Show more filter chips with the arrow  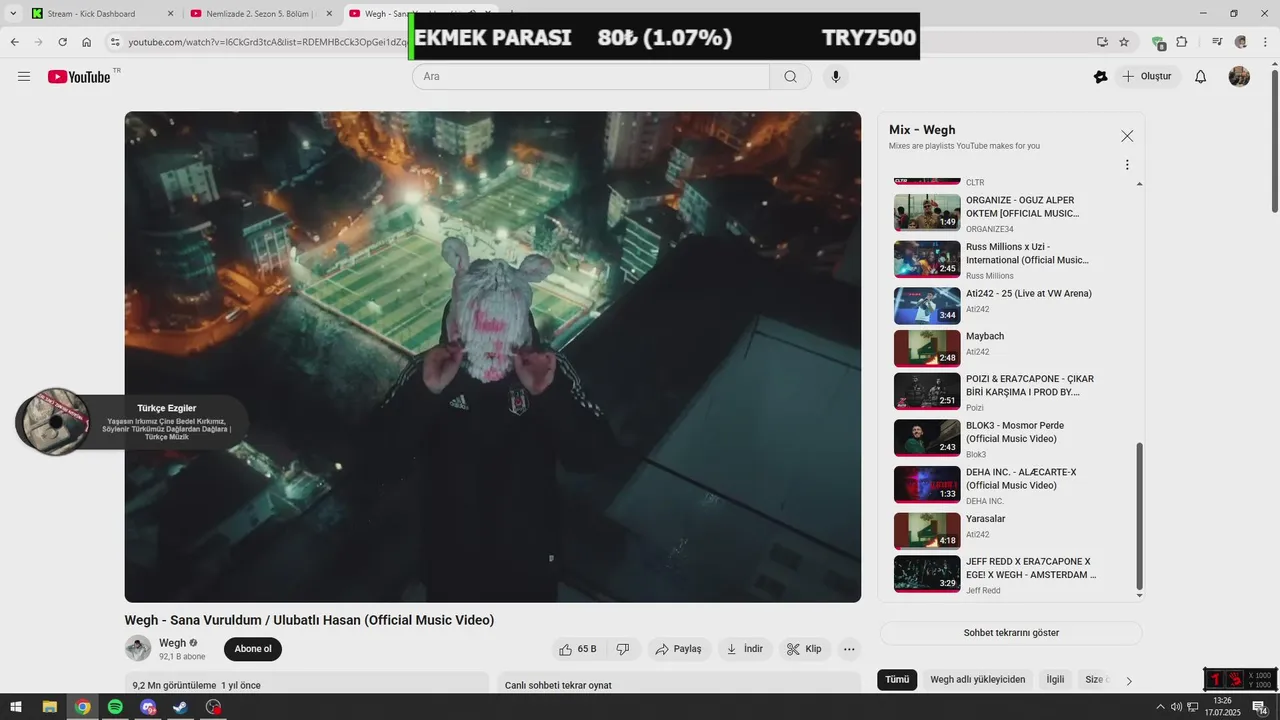click(1129, 681)
